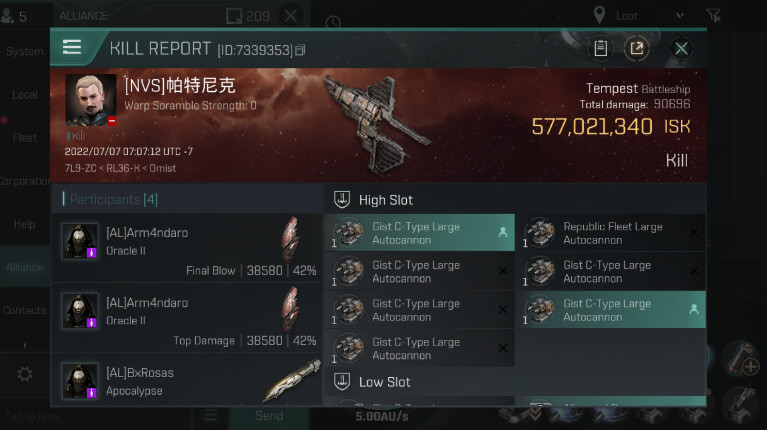Viewport: 767px width, 430px height.
Task: Share the kill report externally
Action: [x=636, y=48]
